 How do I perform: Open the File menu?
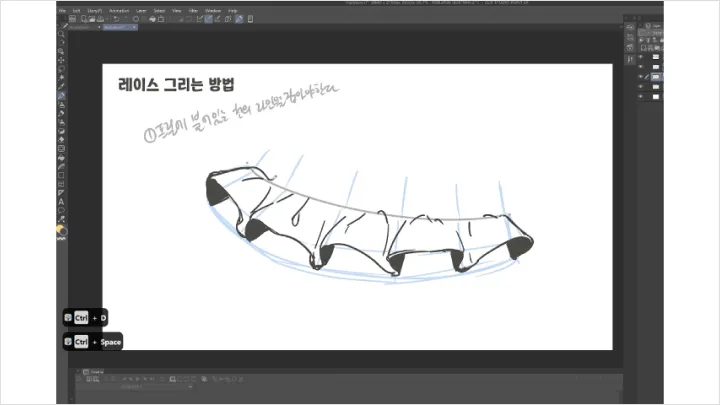62,11
